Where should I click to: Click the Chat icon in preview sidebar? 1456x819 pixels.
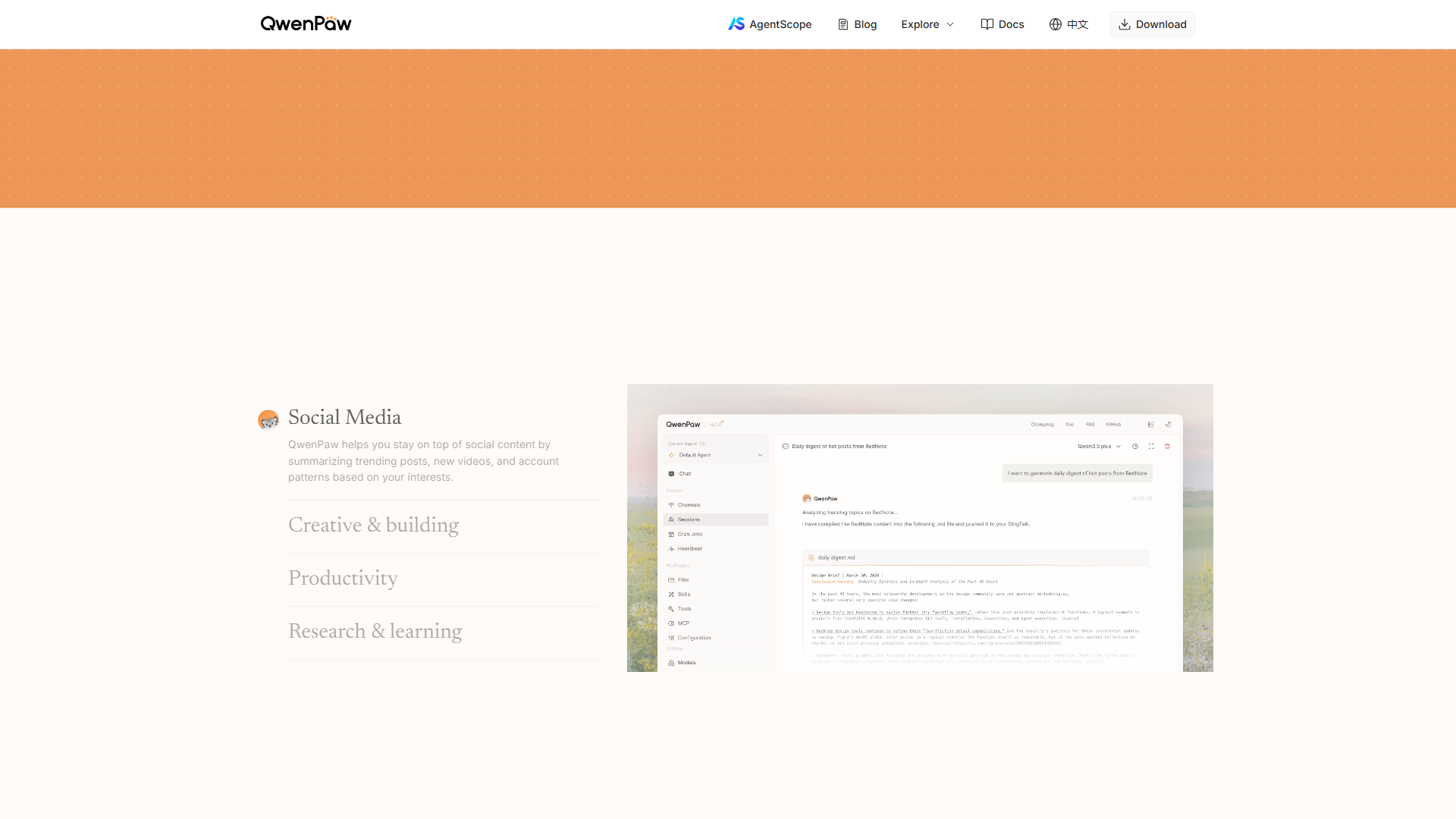671,473
